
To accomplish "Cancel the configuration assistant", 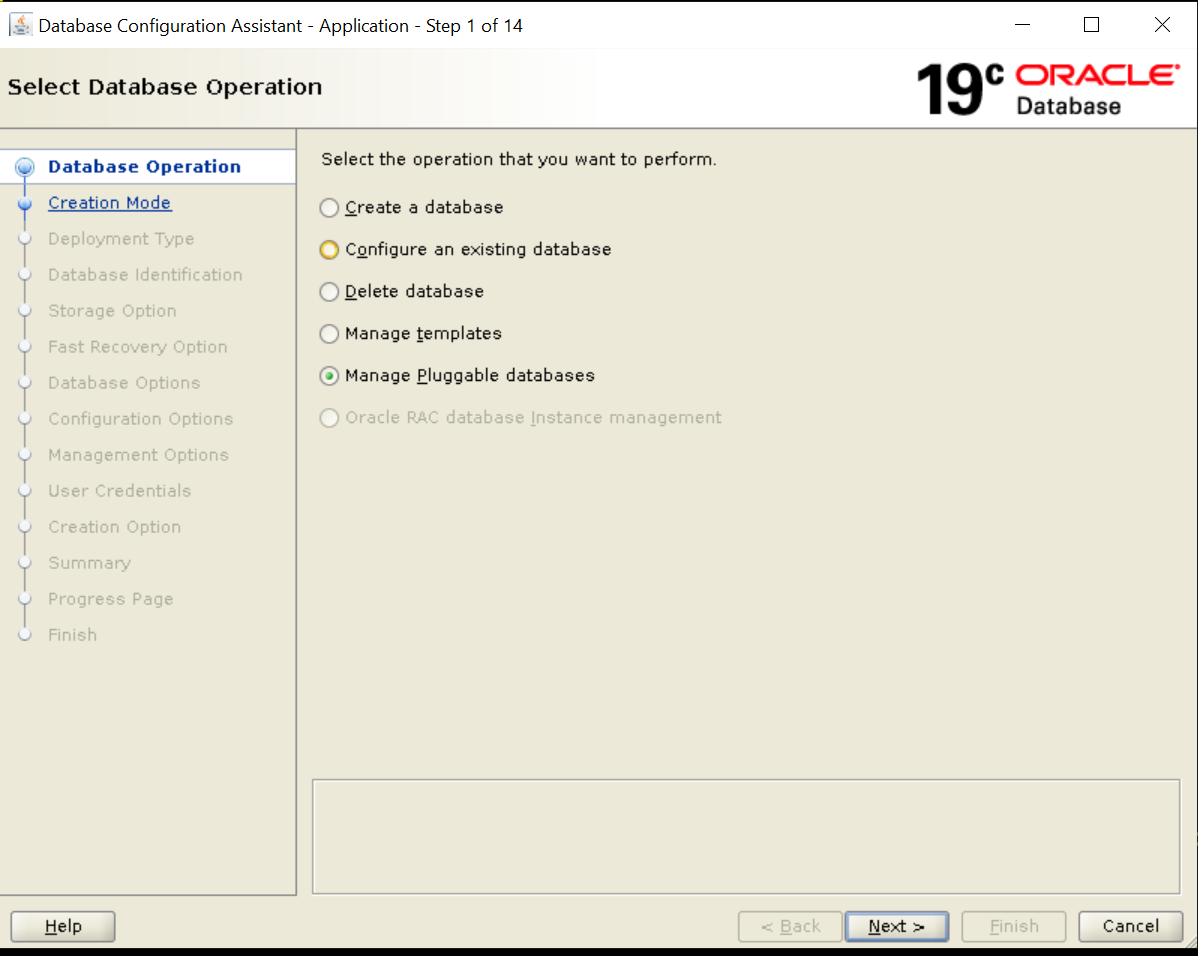I will tap(1130, 926).
